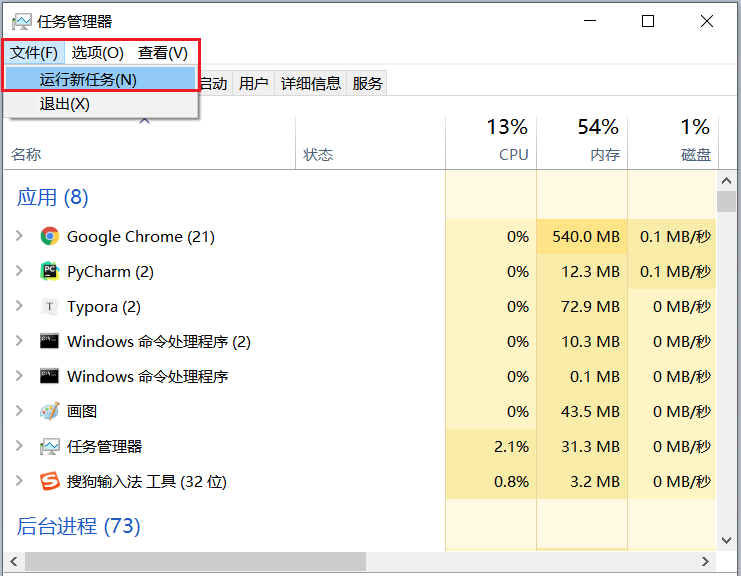Maximize the Task Manager window
This screenshot has width=741, height=576.
coord(648,21)
